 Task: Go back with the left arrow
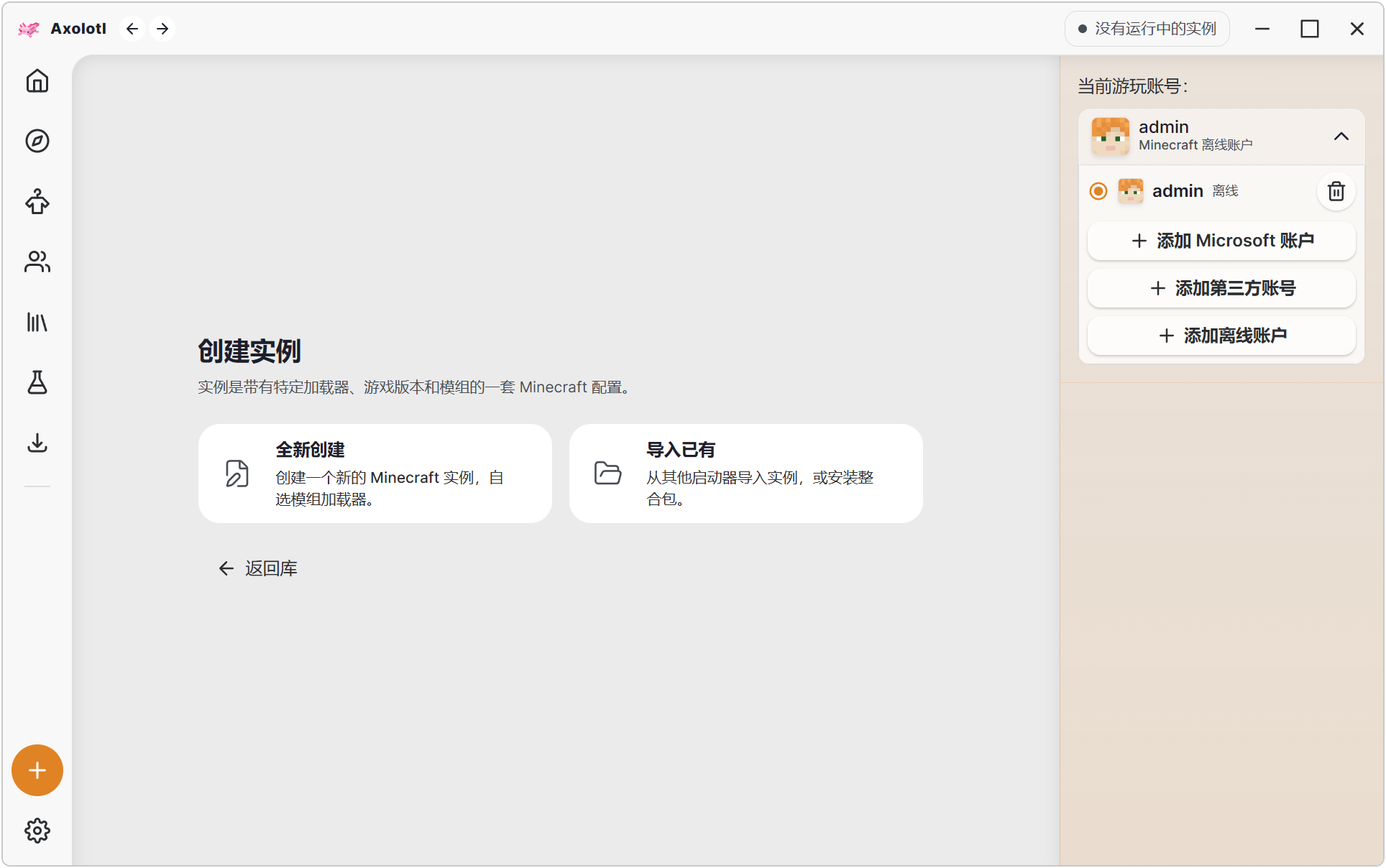coord(132,29)
